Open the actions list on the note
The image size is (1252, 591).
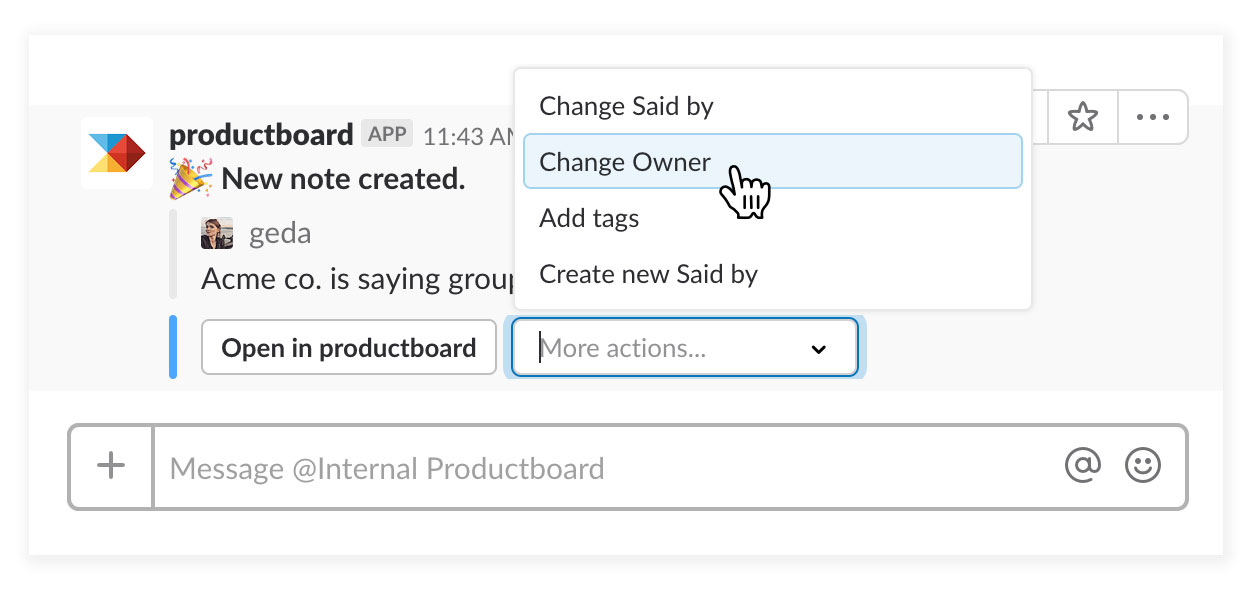[x=685, y=347]
